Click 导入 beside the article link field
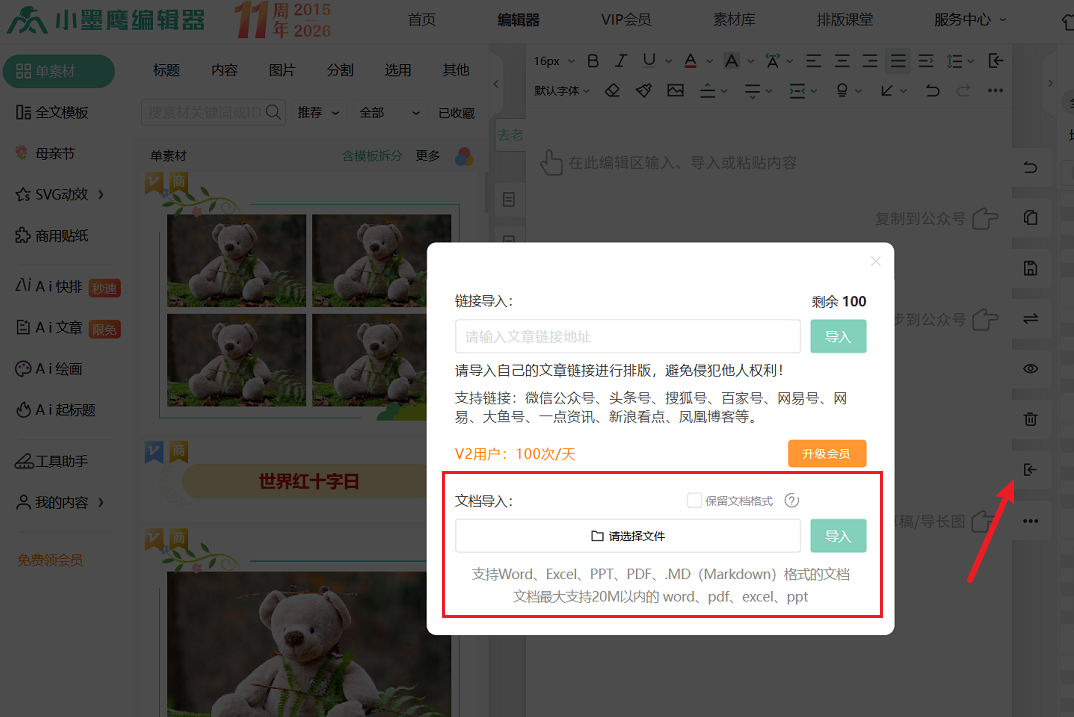 pos(838,336)
